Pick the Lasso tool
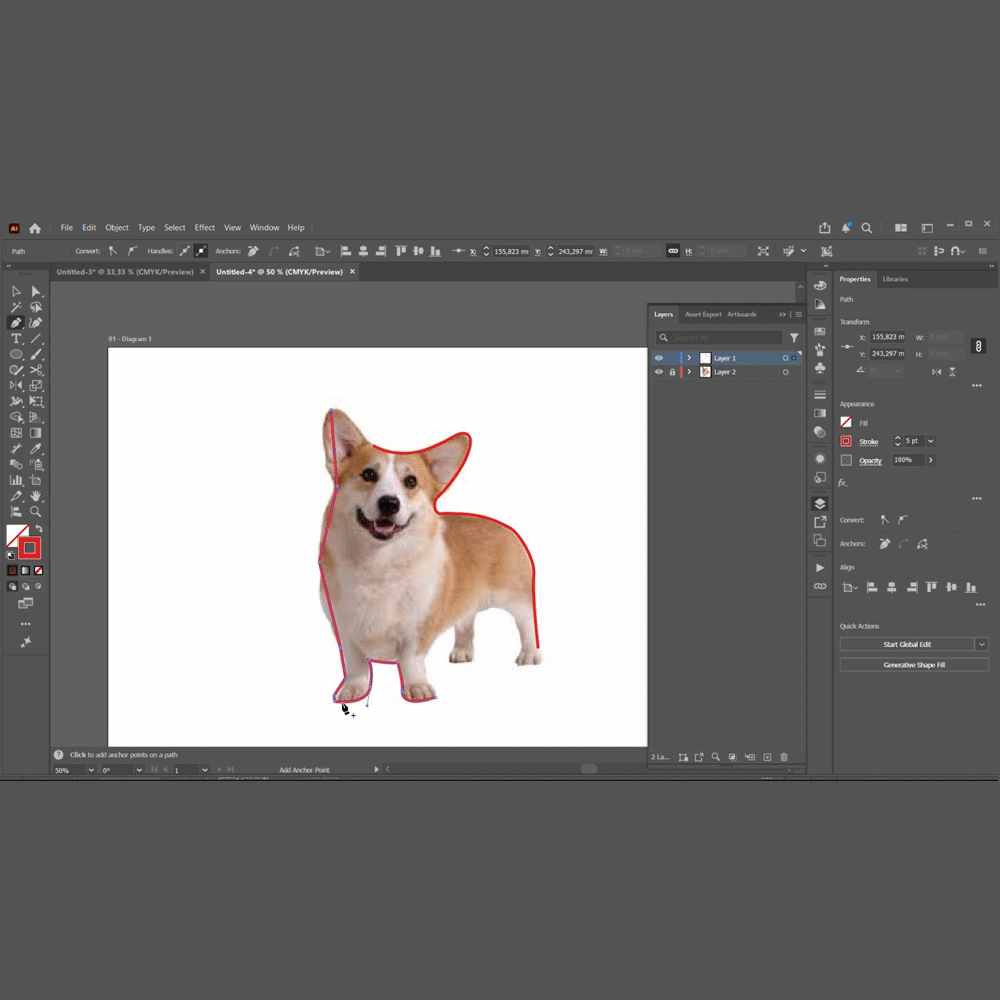This screenshot has width=1000, height=1000. point(36,307)
